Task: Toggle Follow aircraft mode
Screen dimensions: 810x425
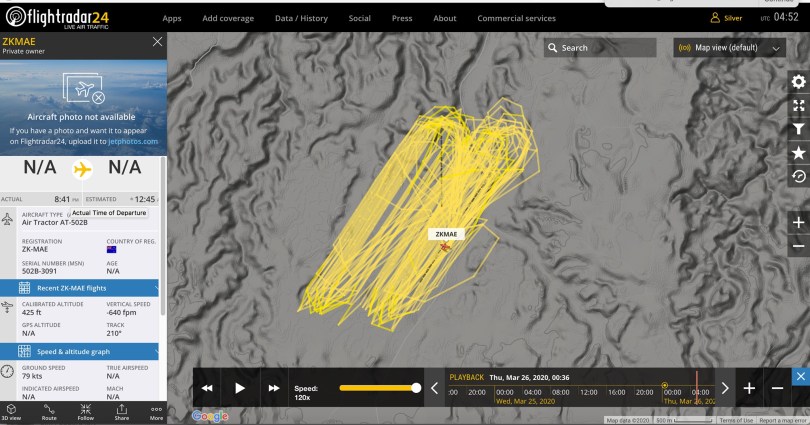Action: click(86, 412)
